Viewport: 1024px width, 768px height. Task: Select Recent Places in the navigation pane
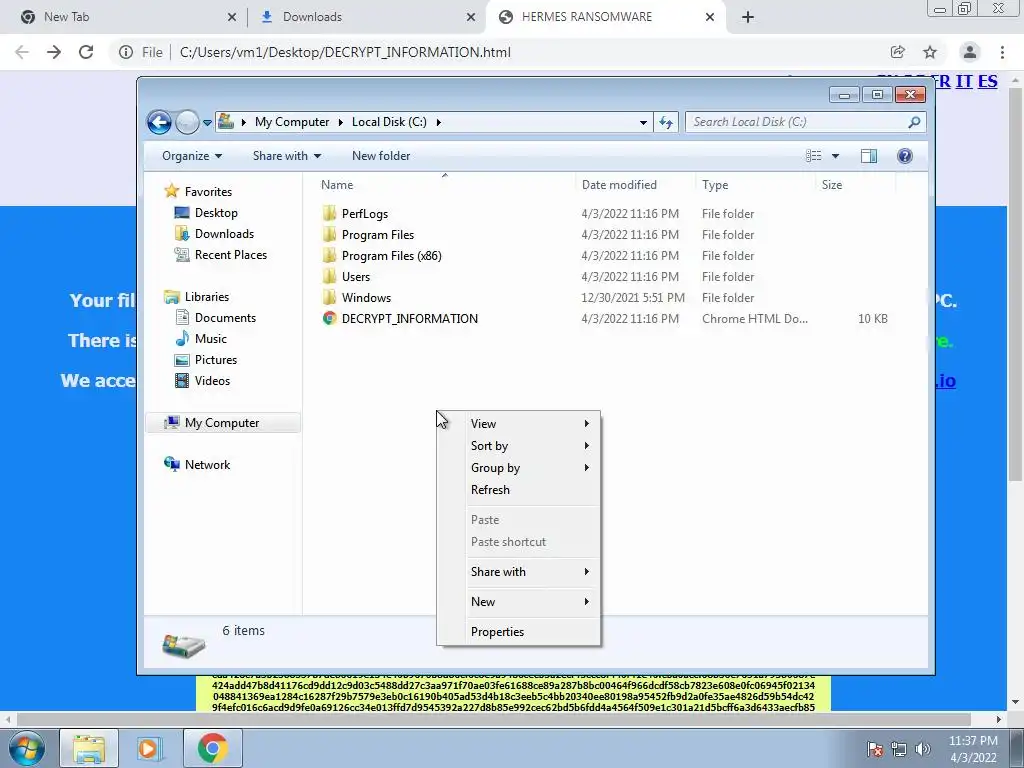(x=231, y=255)
